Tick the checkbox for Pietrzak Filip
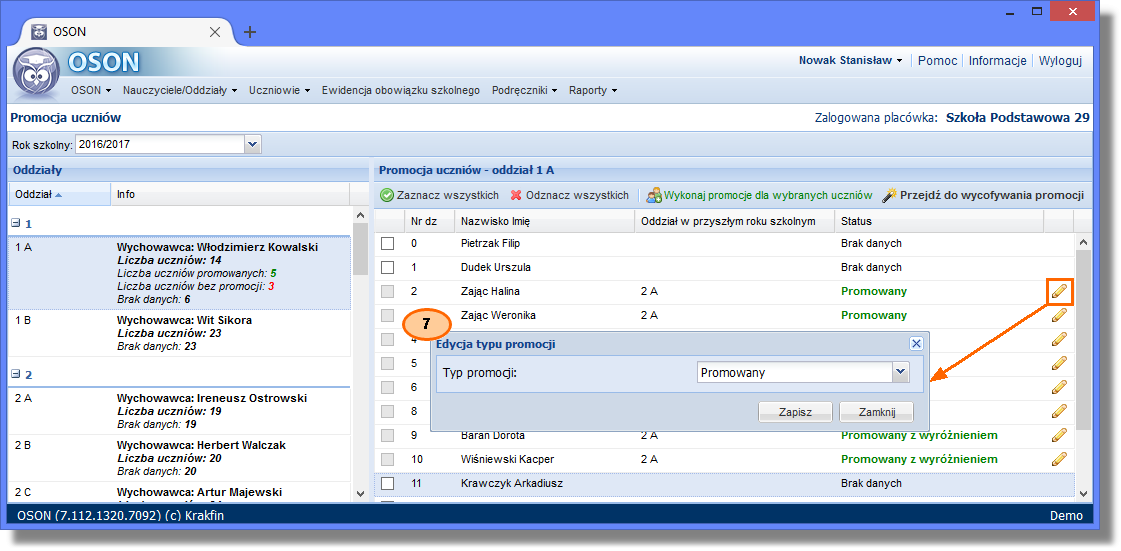Image resolution: width=1121 pixels, height=551 pixels. click(387, 244)
